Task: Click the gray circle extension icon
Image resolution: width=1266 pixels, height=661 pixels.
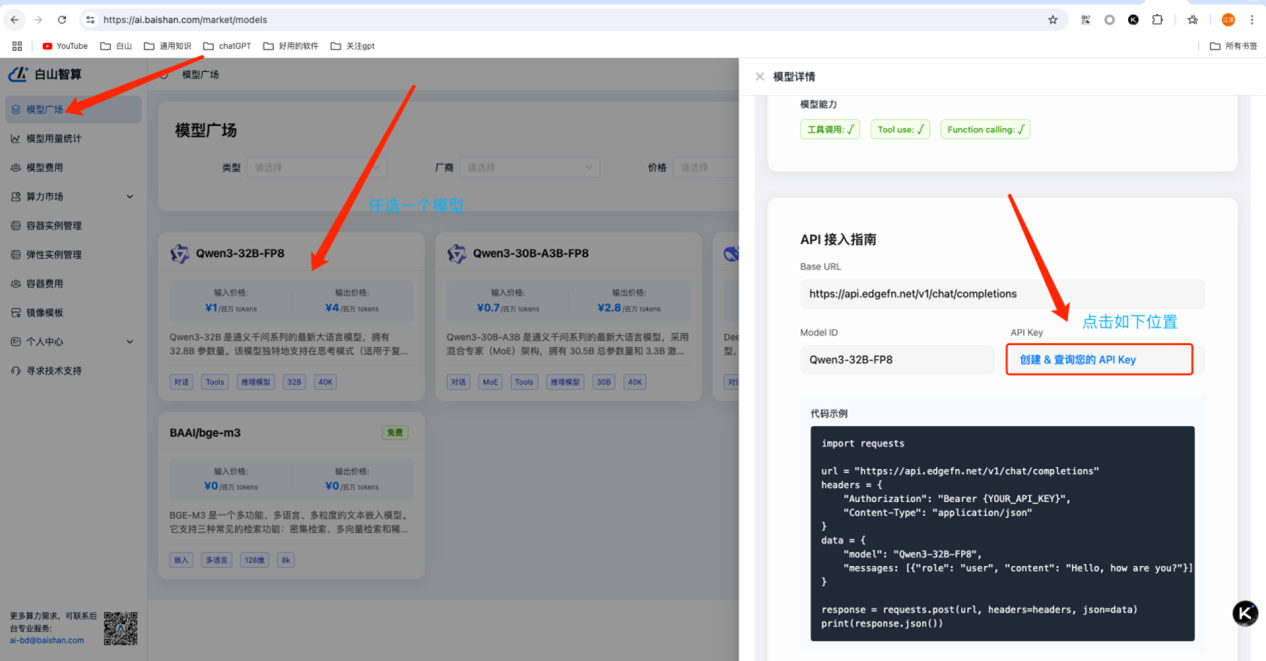Action: (1109, 20)
